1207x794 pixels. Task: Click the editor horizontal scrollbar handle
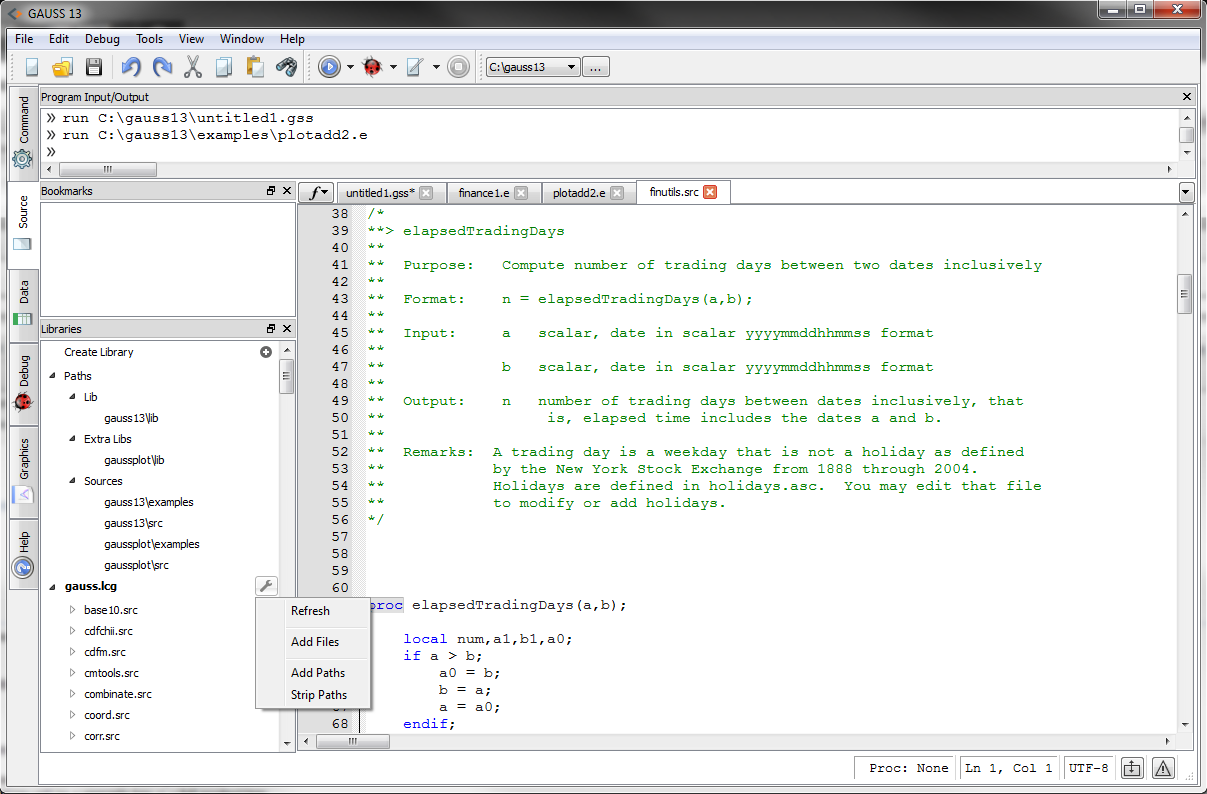point(353,742)
